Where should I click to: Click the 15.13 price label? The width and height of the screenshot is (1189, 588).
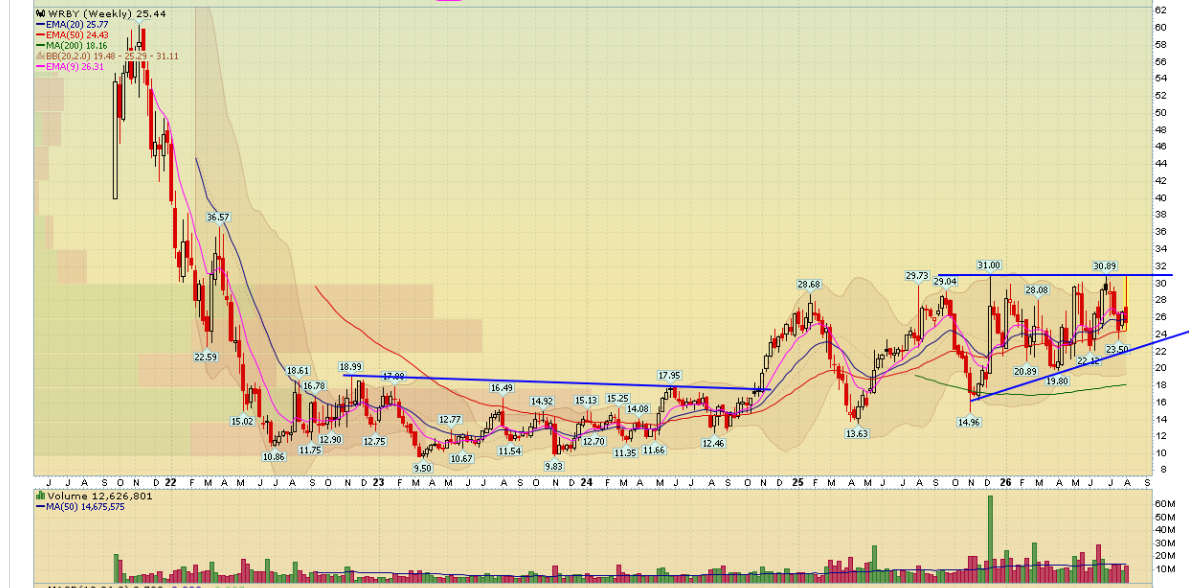[x=587, y=401]
